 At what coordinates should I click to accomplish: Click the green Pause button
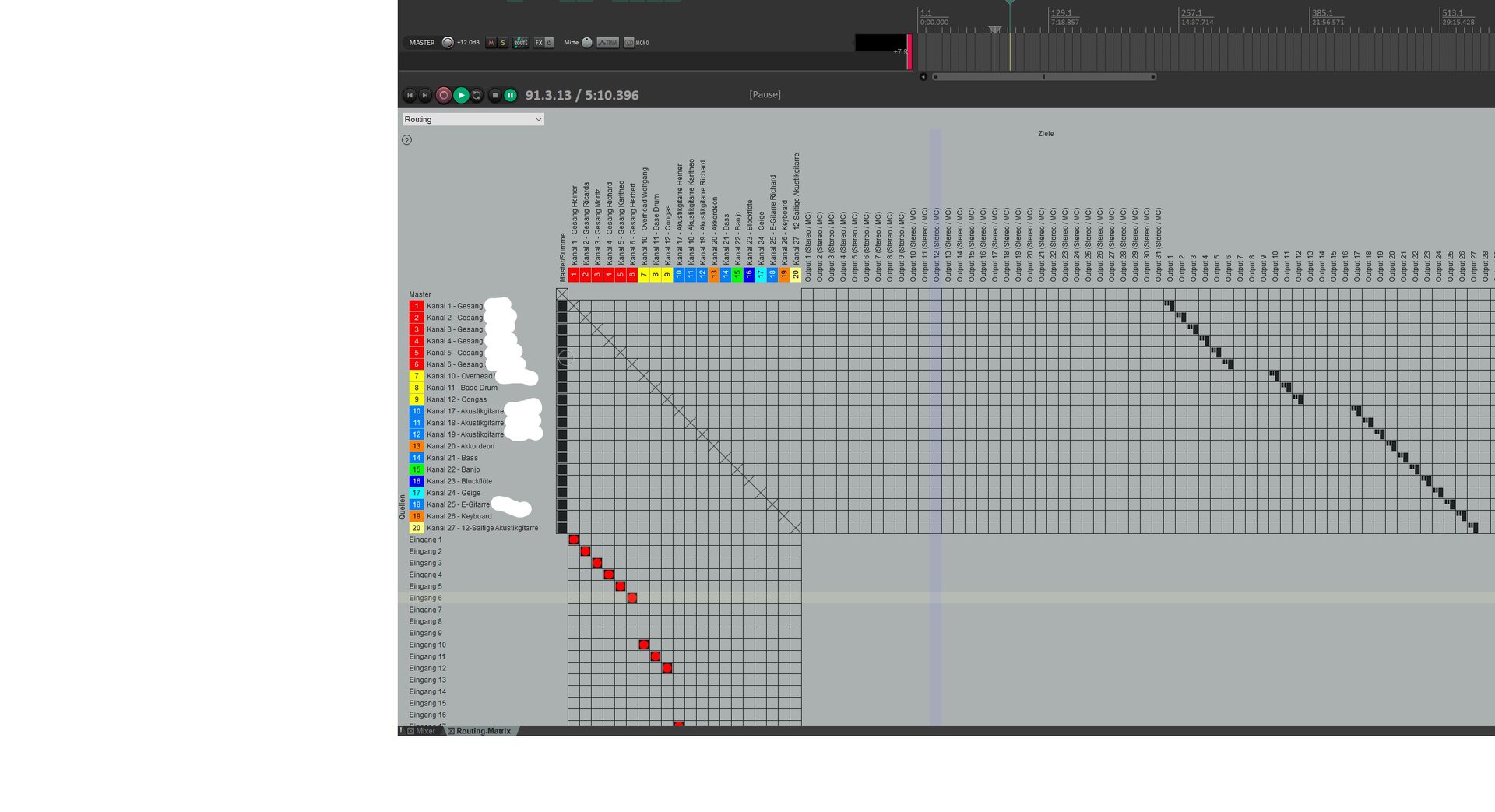[x=510, y=95]
